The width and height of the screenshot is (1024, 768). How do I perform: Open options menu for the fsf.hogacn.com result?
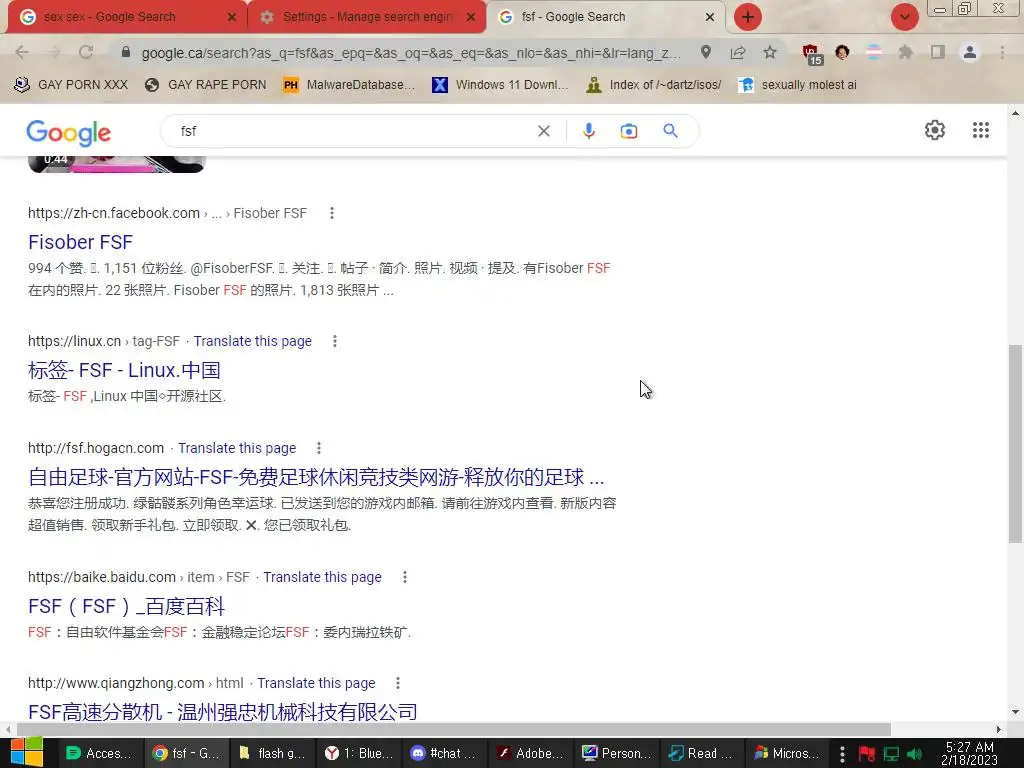pyautogui.click(x=319, y=448)
